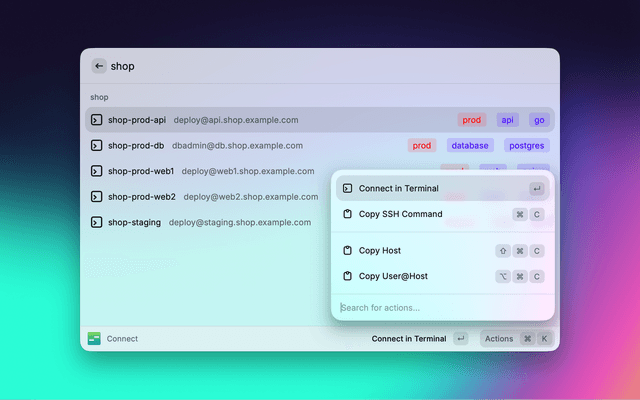Click the red prod tag on shop-prod-api
Image resolution: width=640 pixels, height=400 pixels.
coord(472,120)
